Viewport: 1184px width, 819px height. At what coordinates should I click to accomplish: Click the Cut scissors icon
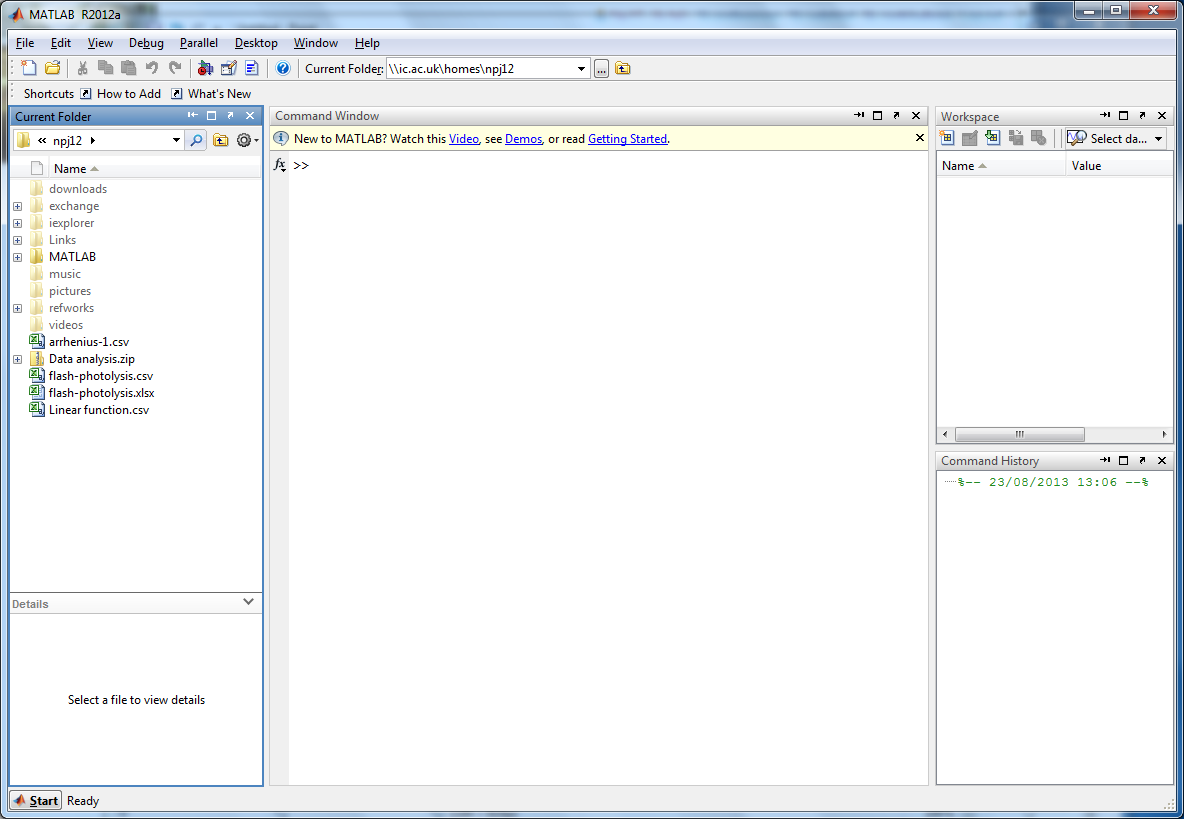(82, 69)
